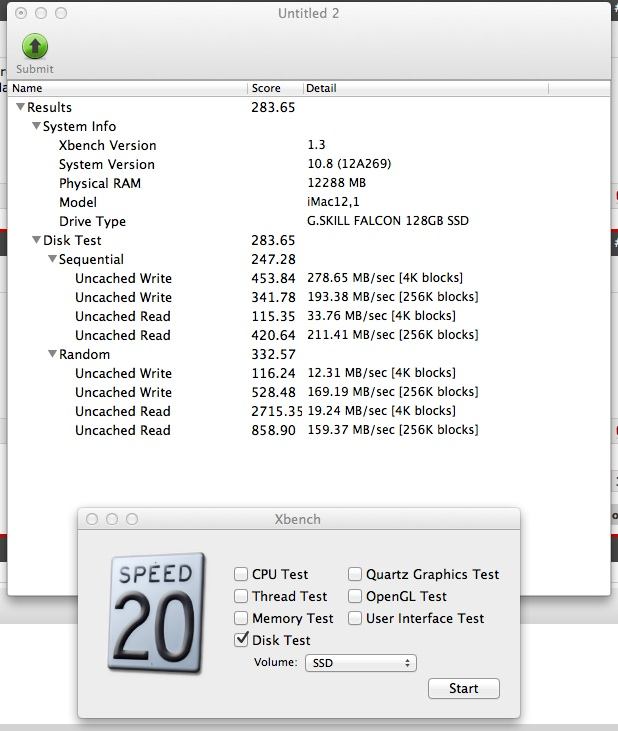The width and height of the screenshot is (618, 731).
Task: Click the Xbench window title bar text
Action: (298, 519)
